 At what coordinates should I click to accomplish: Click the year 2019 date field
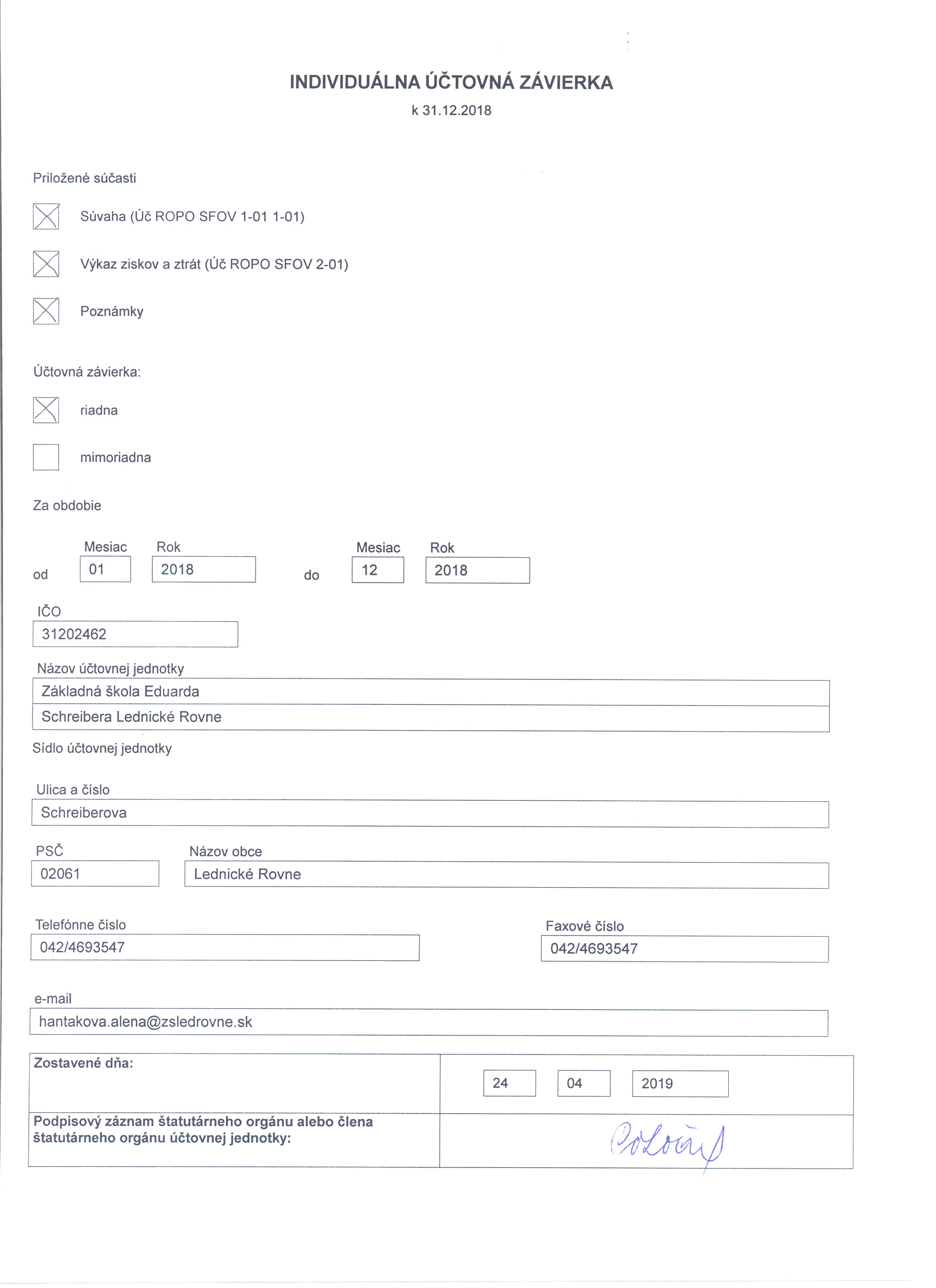[x=680, y=1084]
